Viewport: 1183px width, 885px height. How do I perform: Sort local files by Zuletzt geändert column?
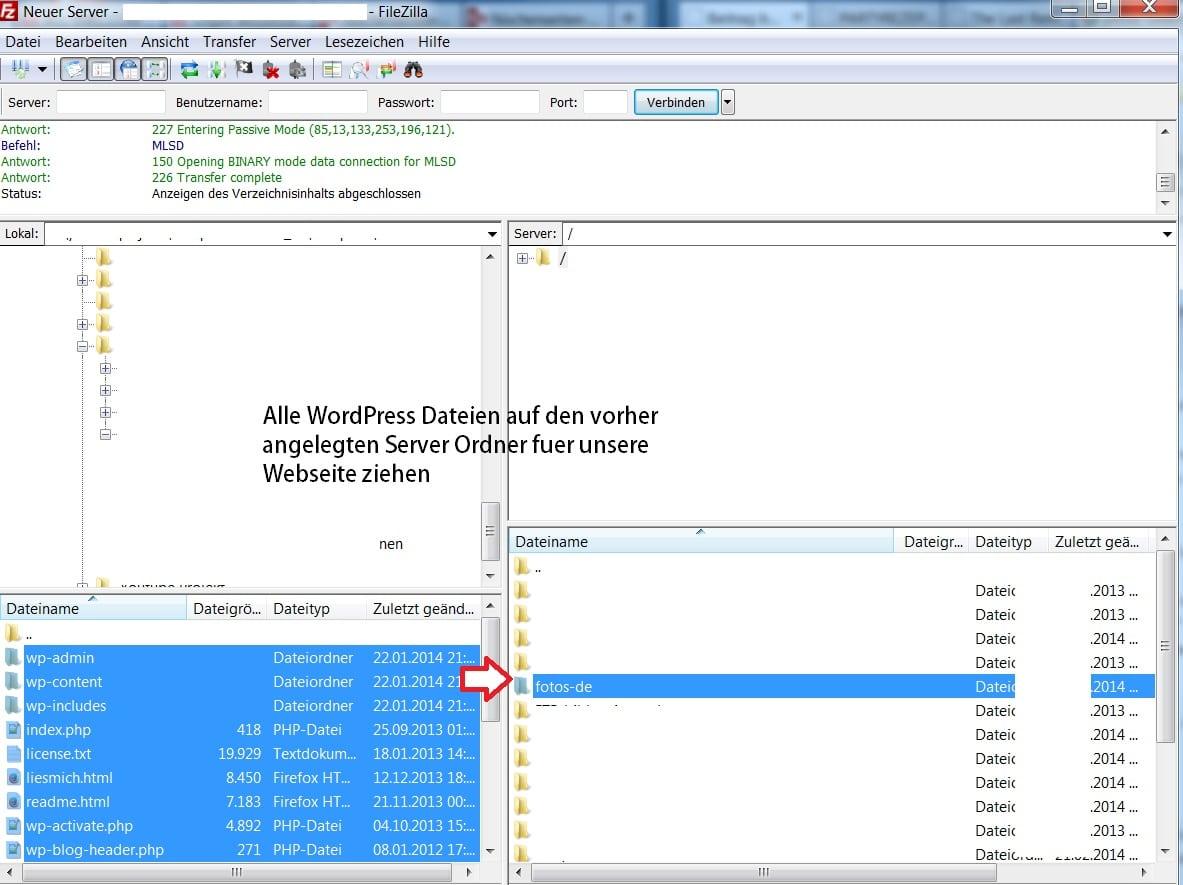pos(423,608)
